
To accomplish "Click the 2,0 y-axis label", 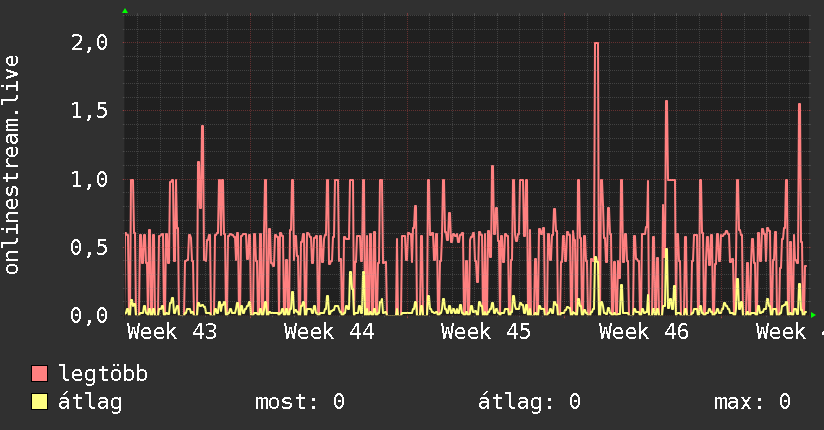I will 89,43.
